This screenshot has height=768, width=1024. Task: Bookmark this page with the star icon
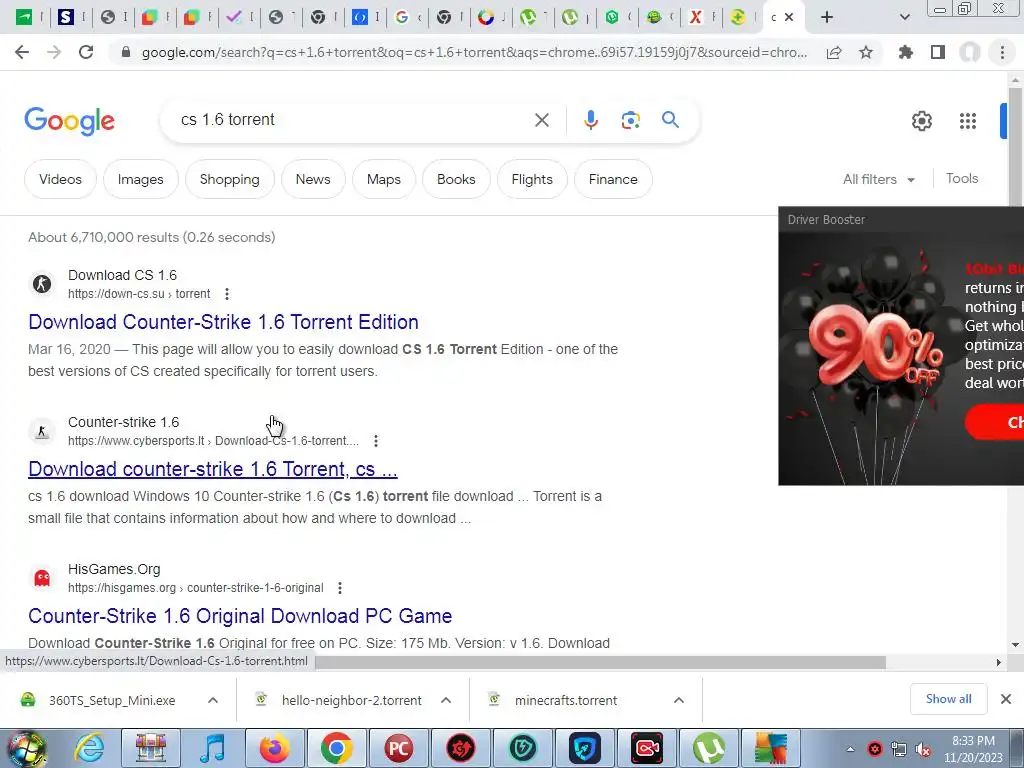866,52
